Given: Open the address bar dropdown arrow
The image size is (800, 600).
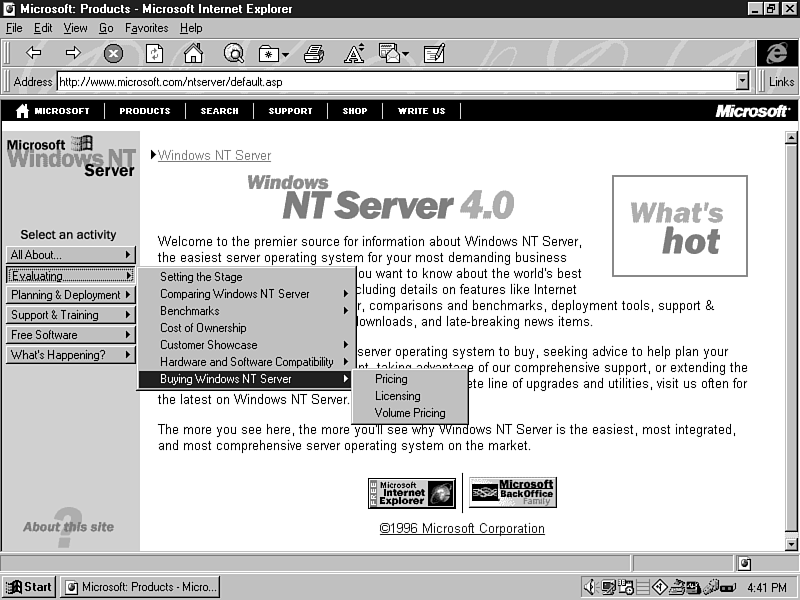Looking at the screenshot, I should 742,82.
